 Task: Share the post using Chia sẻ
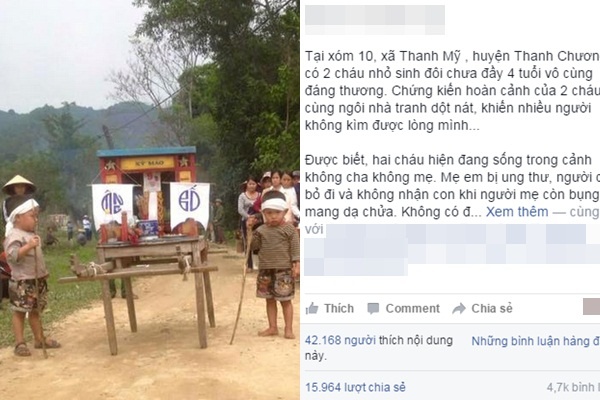[482, 309]
